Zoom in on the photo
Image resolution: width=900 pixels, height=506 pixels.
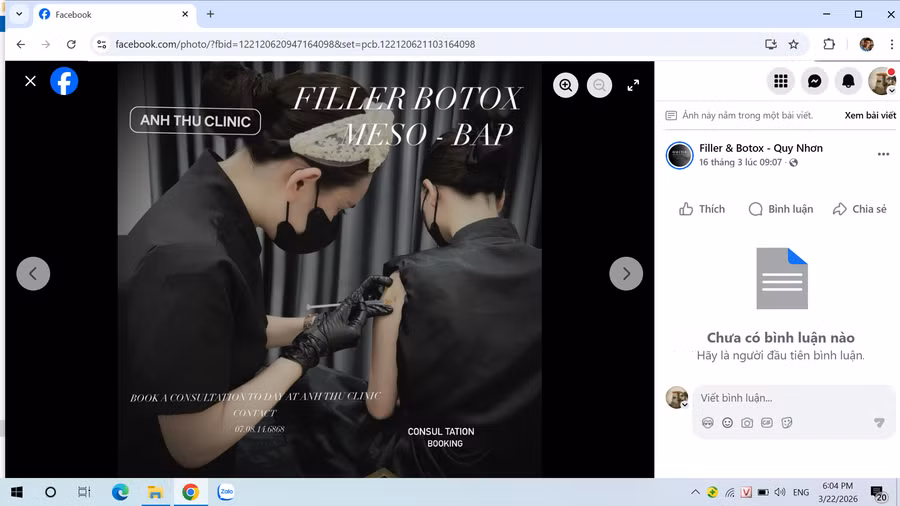click(x=566, y=86)
